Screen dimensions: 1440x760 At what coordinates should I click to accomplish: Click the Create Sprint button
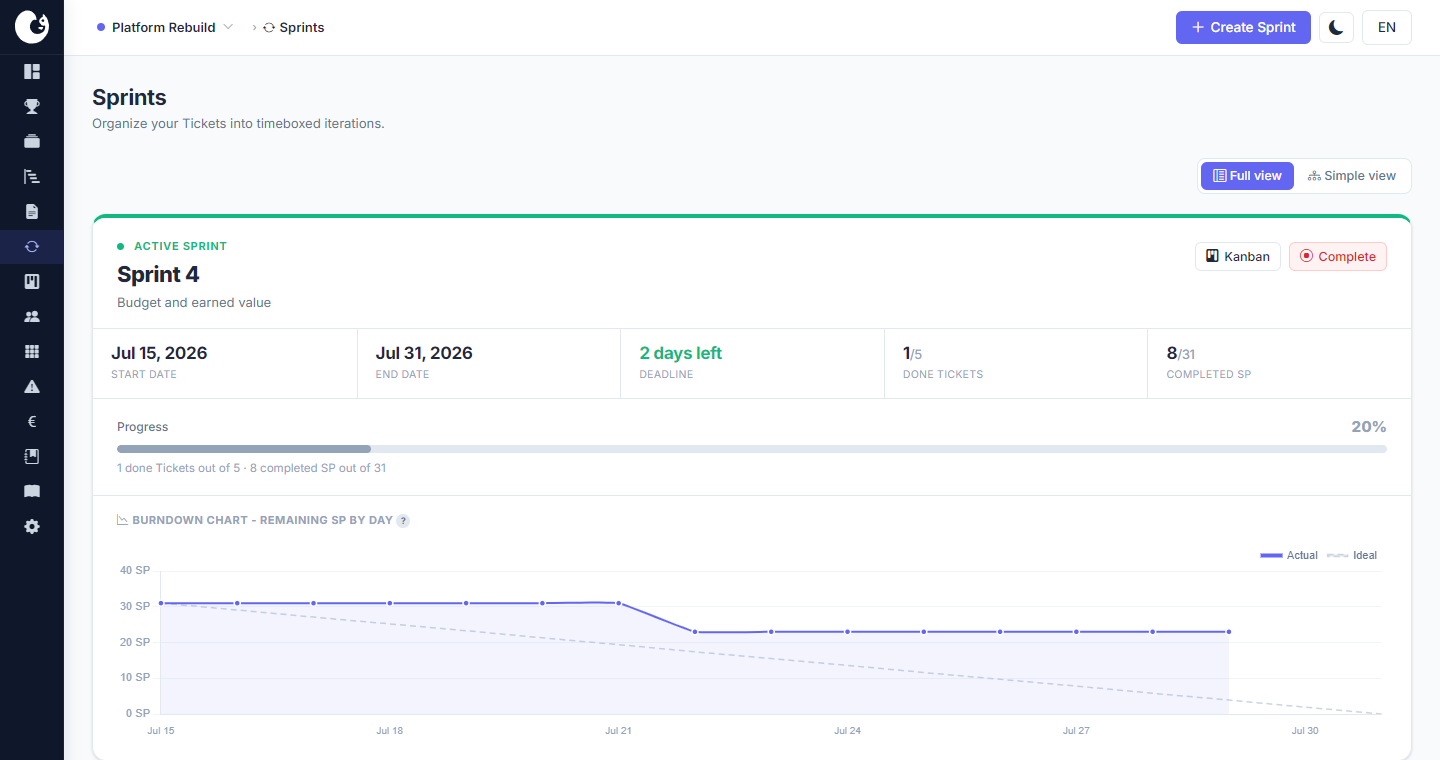[x=1243, y=28]
